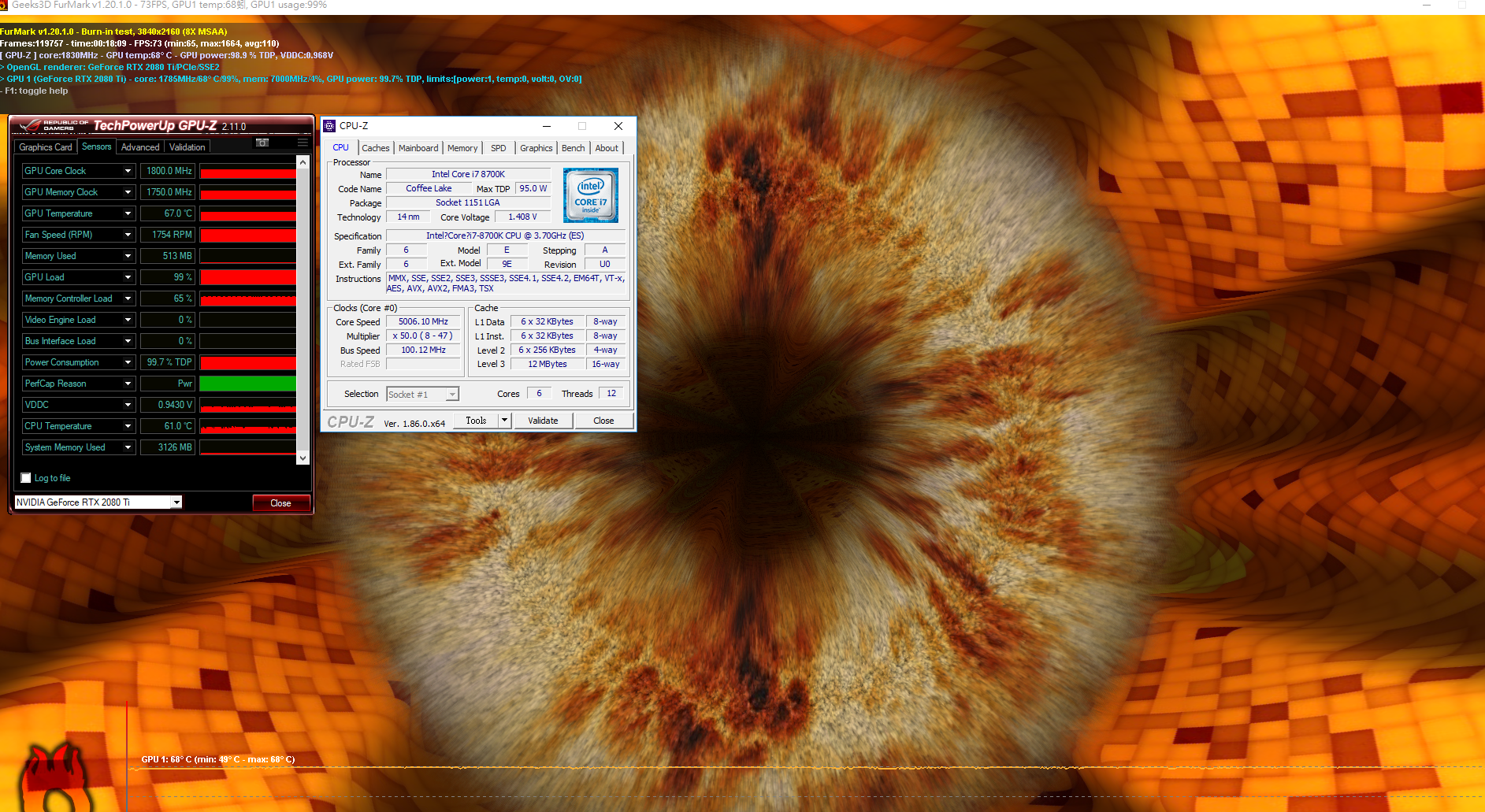Open the Validation tab in GPU-Z
The height and width of the screenshot is (812, 1485).
(x=187, y=147)
